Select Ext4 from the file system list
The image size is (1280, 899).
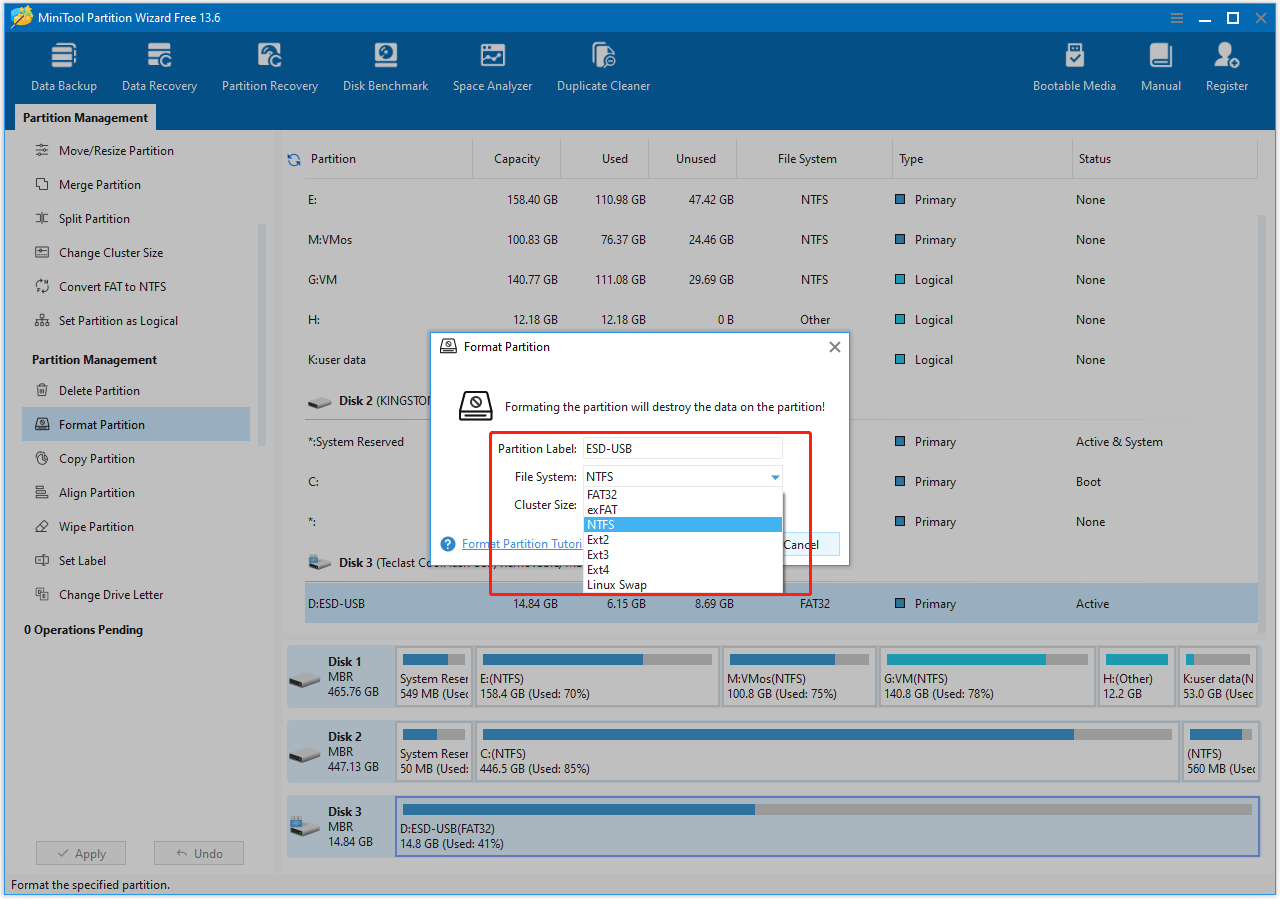(x=601, y=569)
